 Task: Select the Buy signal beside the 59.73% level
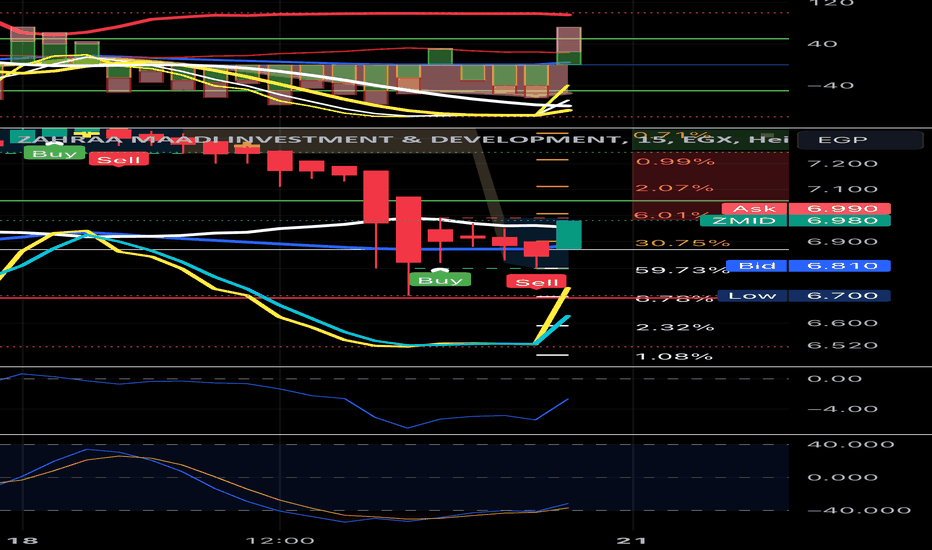click(x=440, y=279)
